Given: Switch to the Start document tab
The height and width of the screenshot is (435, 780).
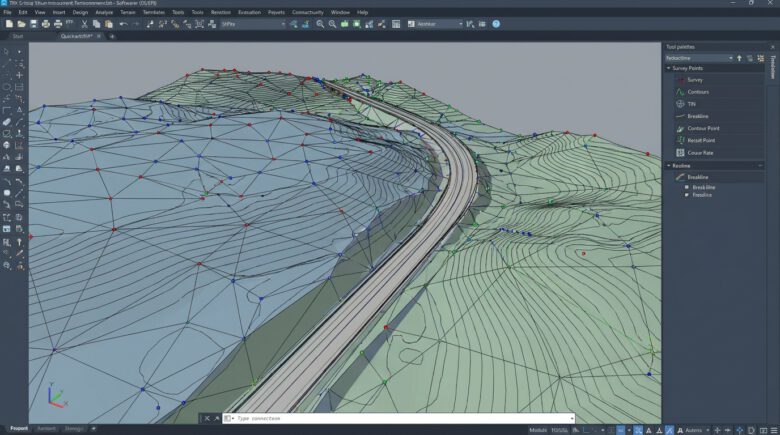Looking at the screenshot, I should pos(18,36).
